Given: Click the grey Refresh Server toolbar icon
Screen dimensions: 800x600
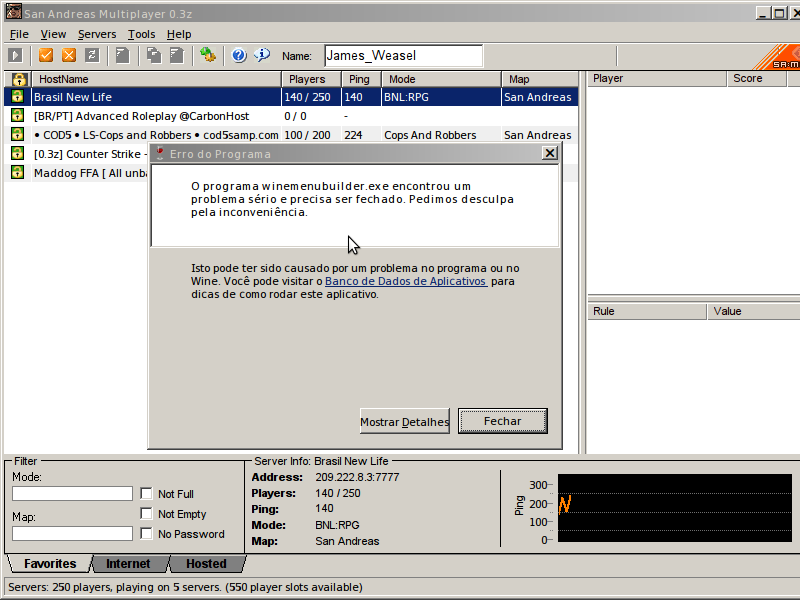Looking at the screenshot, I should (92, 55).
